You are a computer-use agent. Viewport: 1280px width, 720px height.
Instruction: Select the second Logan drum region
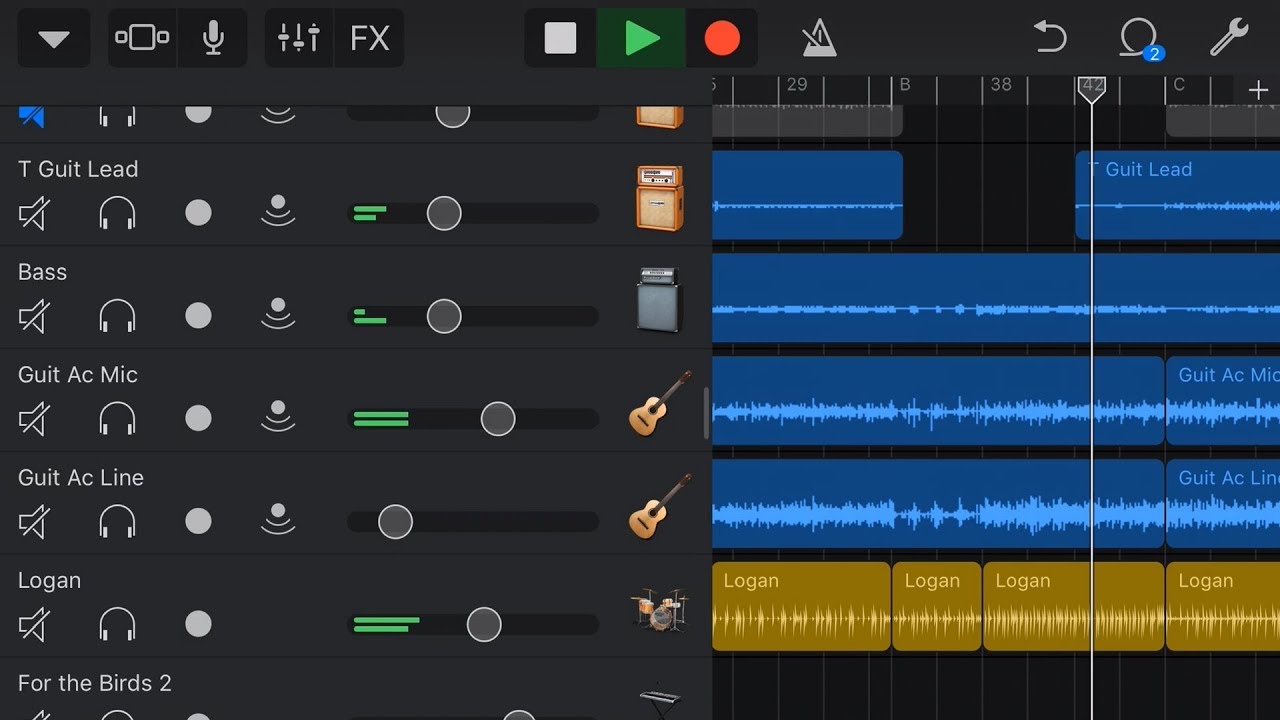(x=937, y=607)
